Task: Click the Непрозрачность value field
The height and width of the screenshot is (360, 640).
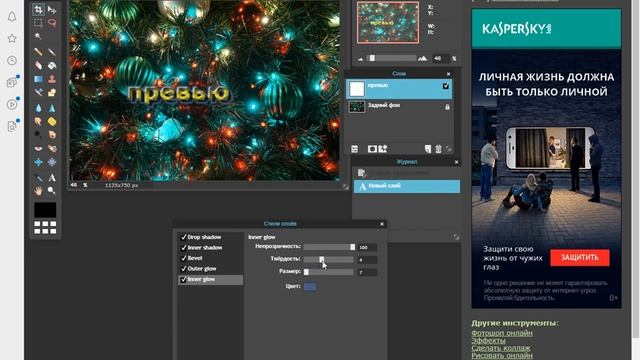Action: (x=367, y=247)
